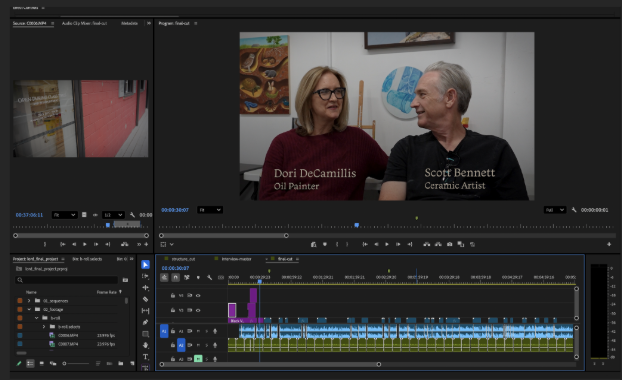Open Source monitor settings wrench

click(x=132, y=215)
